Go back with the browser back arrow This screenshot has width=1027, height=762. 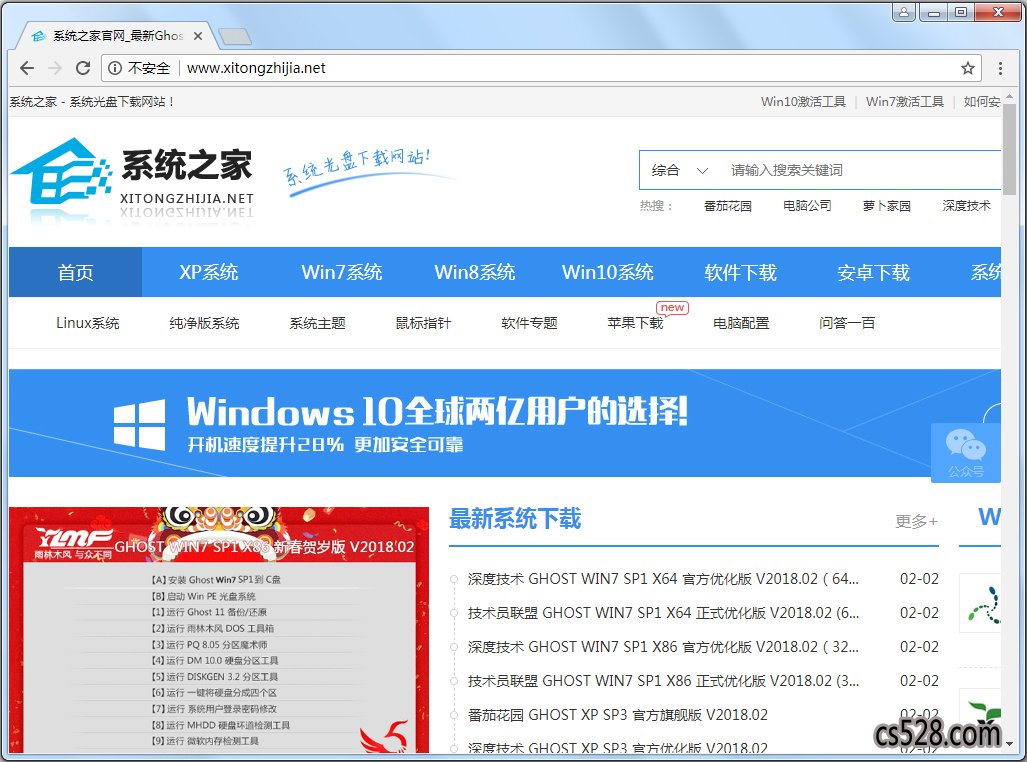(x=27, y=68)
